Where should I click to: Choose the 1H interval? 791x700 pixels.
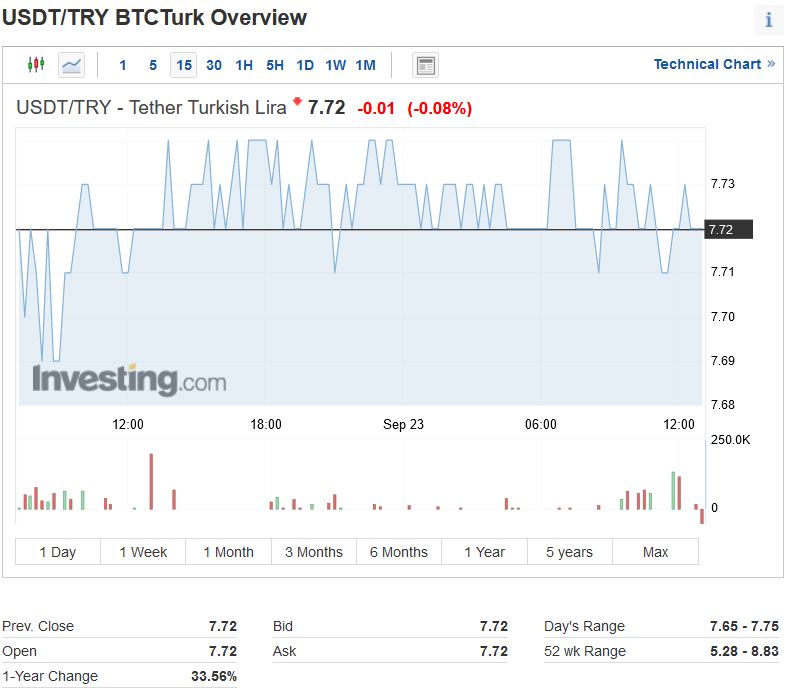pyautogui.click(x=244, y=65)
